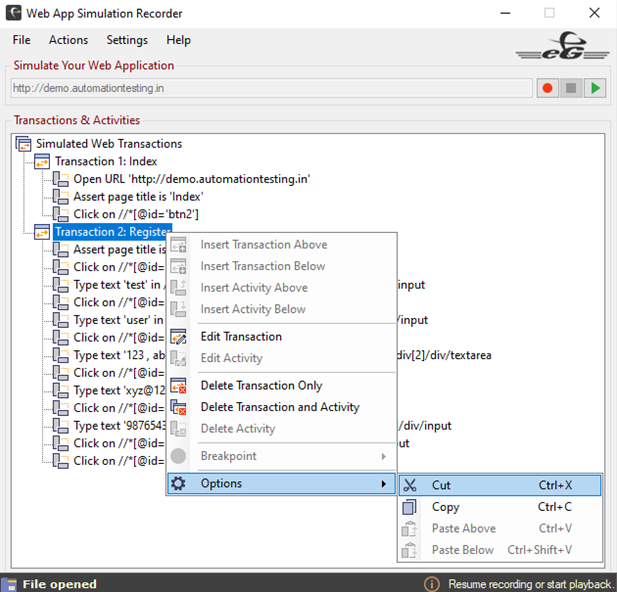Click the Insert Transaction Above icon
Viewport: 617px width, 592px height.
coord(178,245)
